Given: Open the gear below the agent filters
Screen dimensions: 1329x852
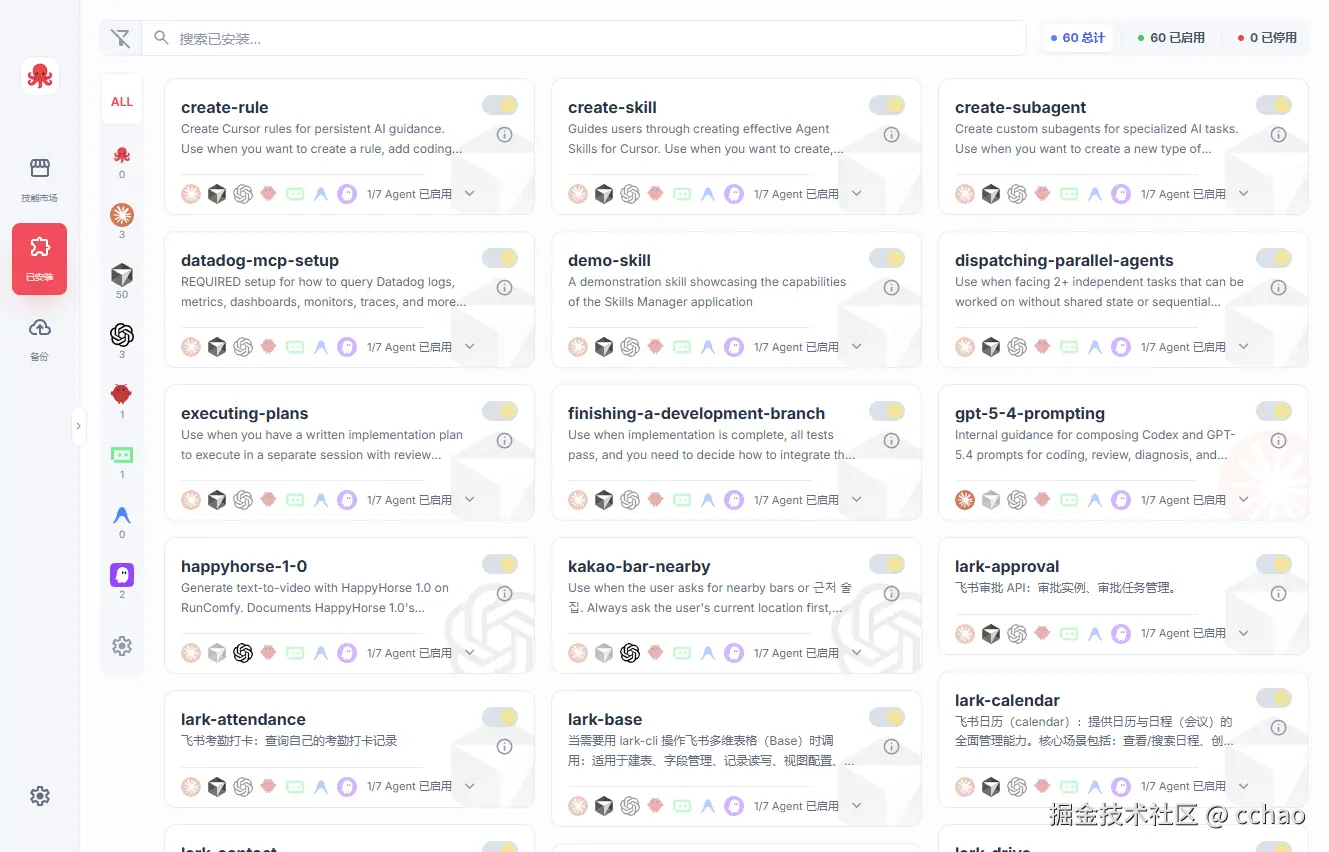Looking at the screenshot, I should click(122, 646).
